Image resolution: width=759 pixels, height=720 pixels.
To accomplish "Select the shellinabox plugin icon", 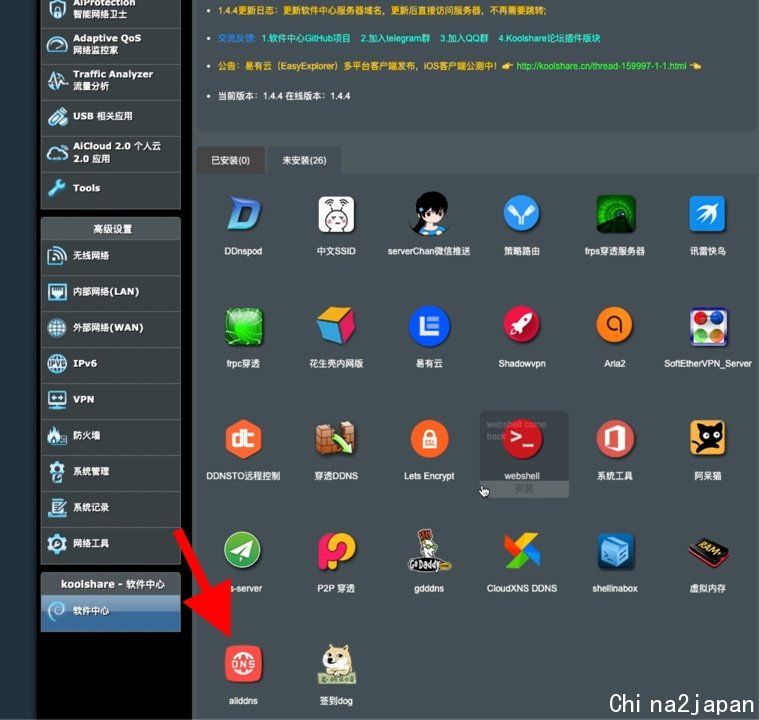I will [615, 551].
